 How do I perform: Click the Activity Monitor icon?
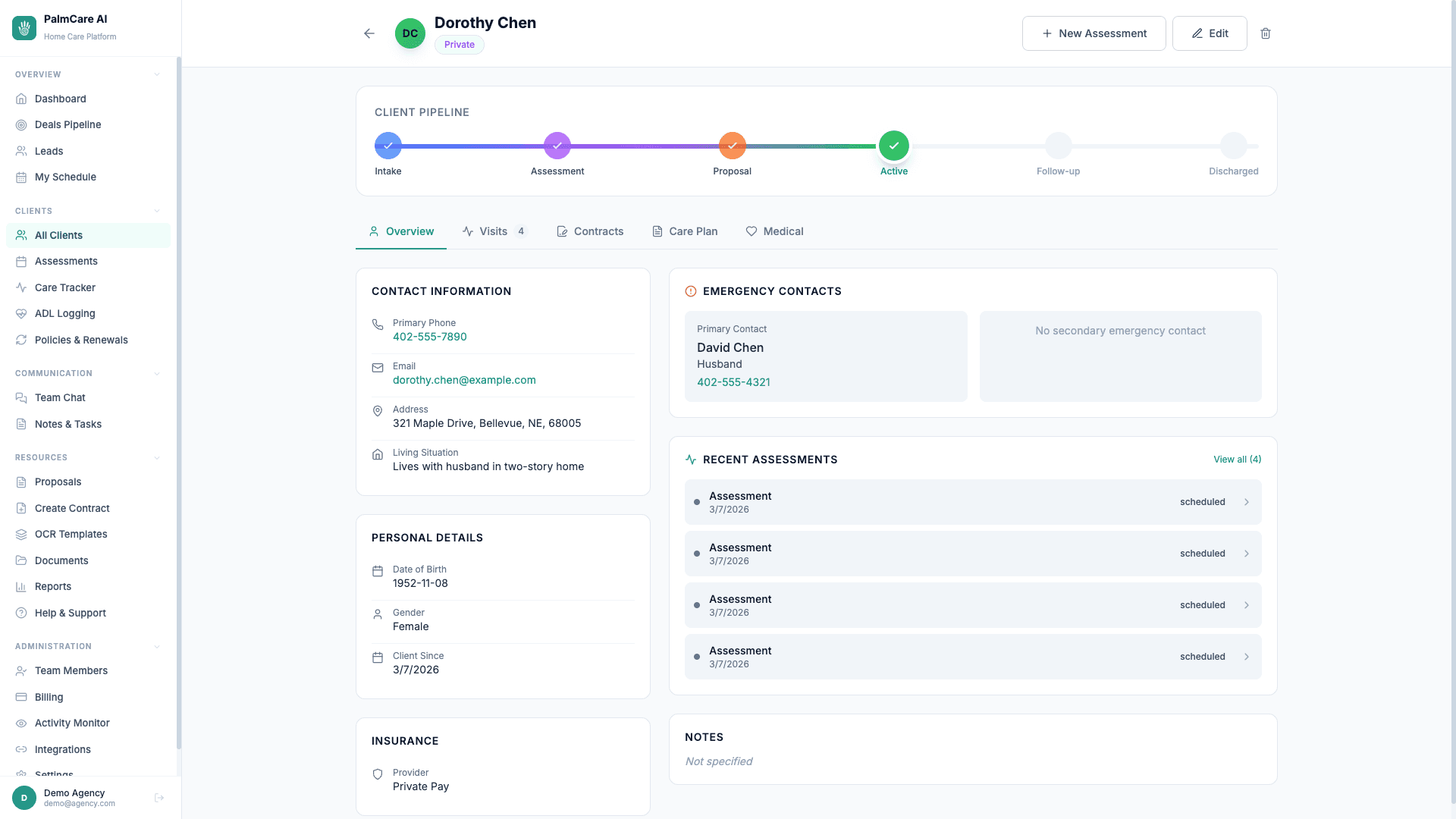pos(22,723)
